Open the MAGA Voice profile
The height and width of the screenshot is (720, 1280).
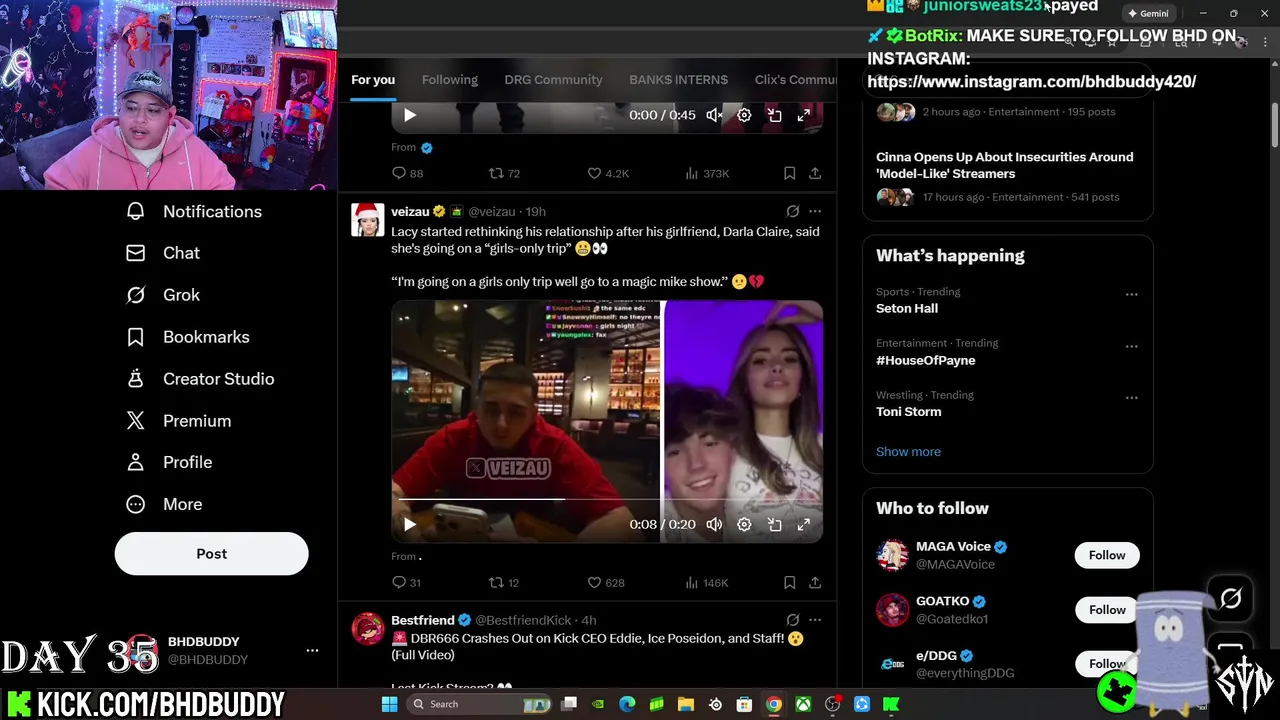953,546
